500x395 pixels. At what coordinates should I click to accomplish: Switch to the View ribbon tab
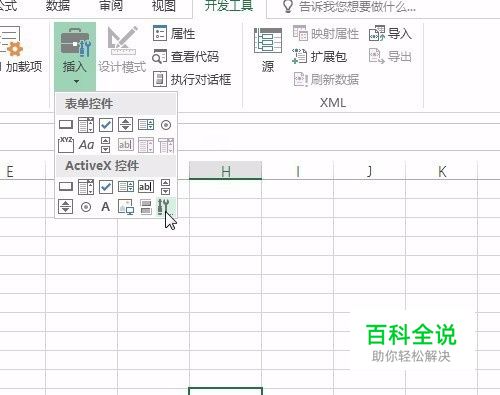pos(164,5)
